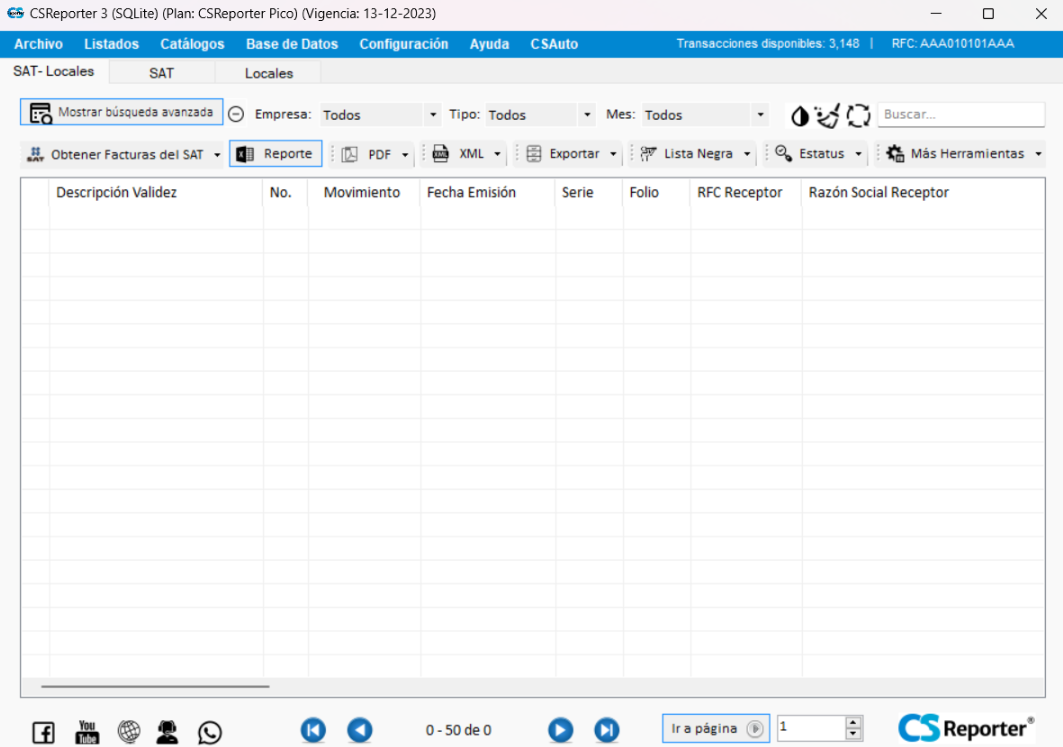The image size is (1063, 747).
Task: Switch to the Locales tab
Action: pos(268,73)
